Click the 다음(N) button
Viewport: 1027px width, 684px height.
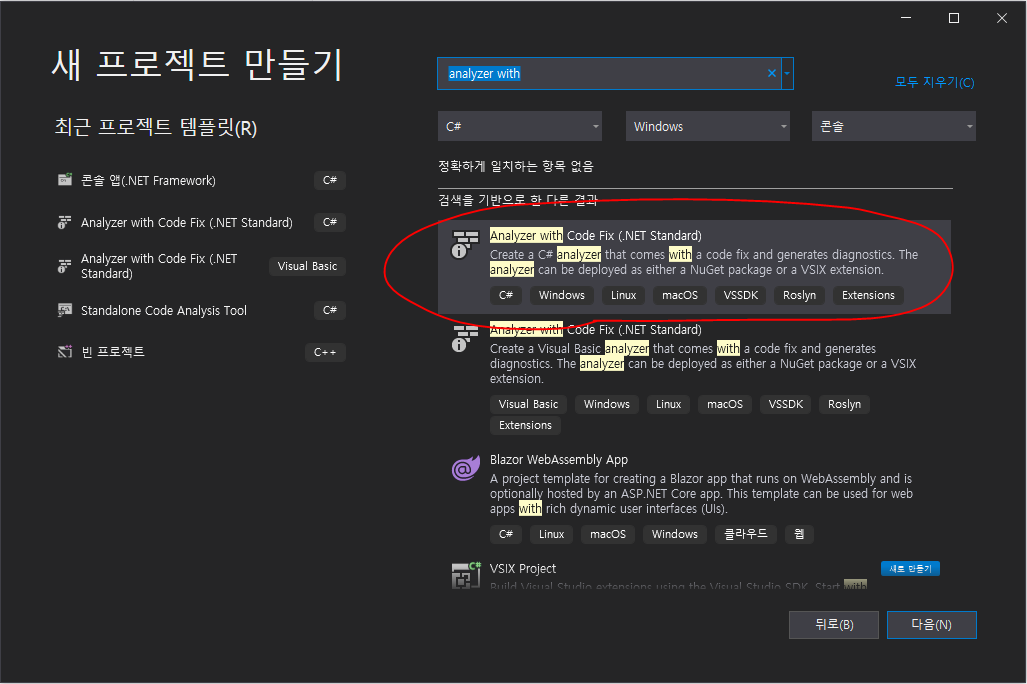click(931, 624)
